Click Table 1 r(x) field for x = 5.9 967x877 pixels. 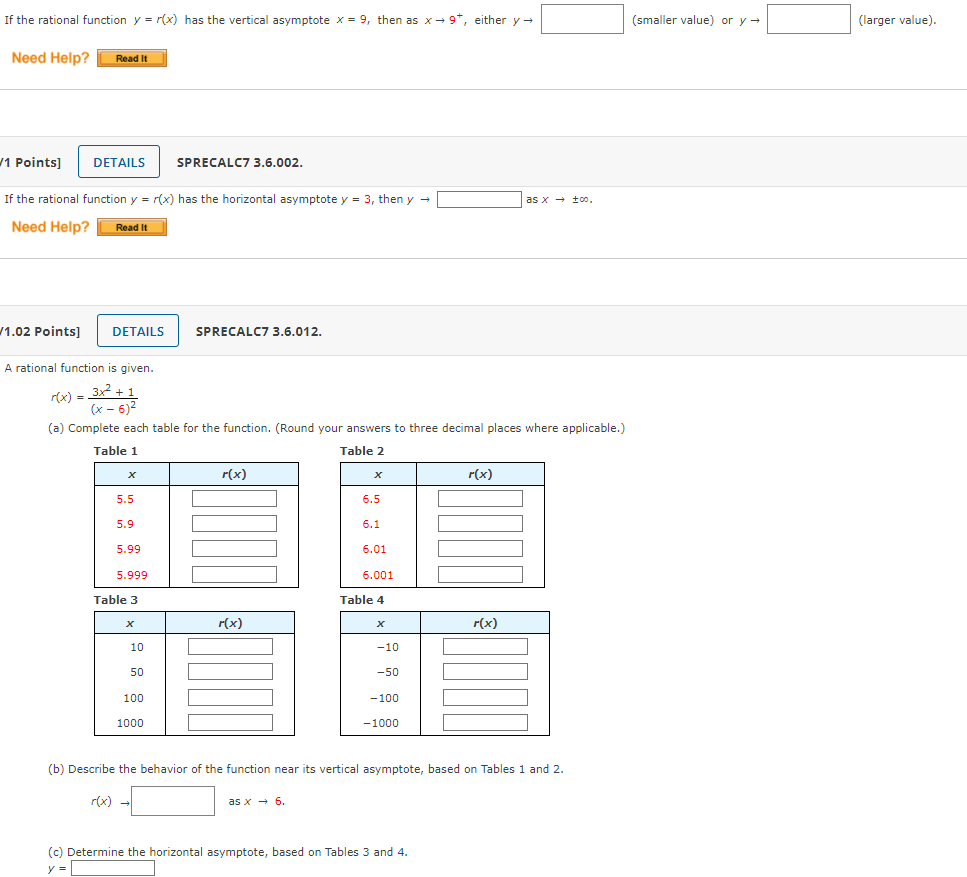tap(234, 523)
